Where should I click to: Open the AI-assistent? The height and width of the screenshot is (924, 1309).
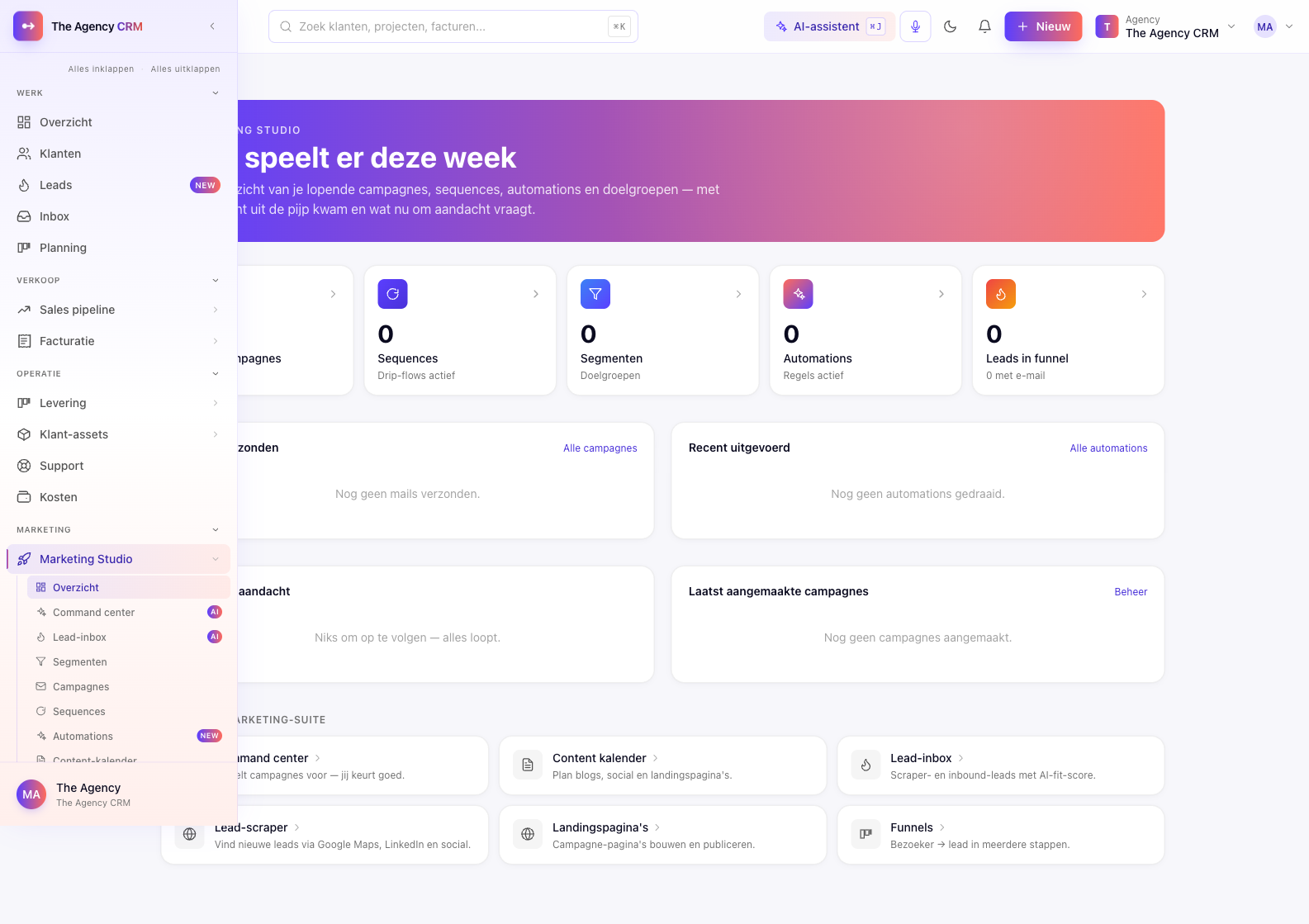click(x=829, y=26)
